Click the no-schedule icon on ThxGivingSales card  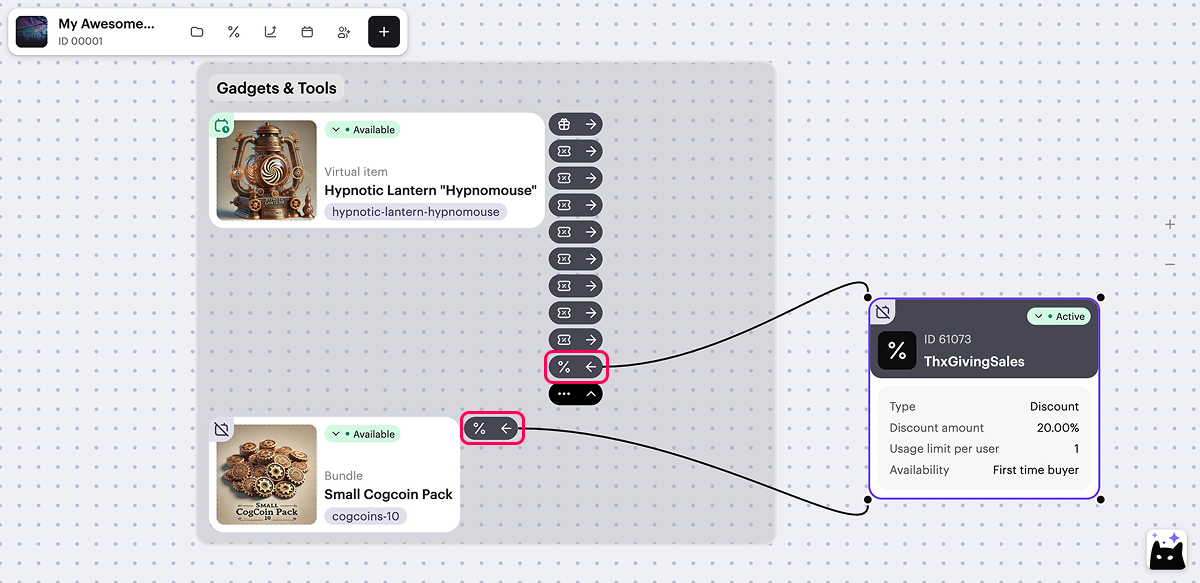(x=883, y=312)
